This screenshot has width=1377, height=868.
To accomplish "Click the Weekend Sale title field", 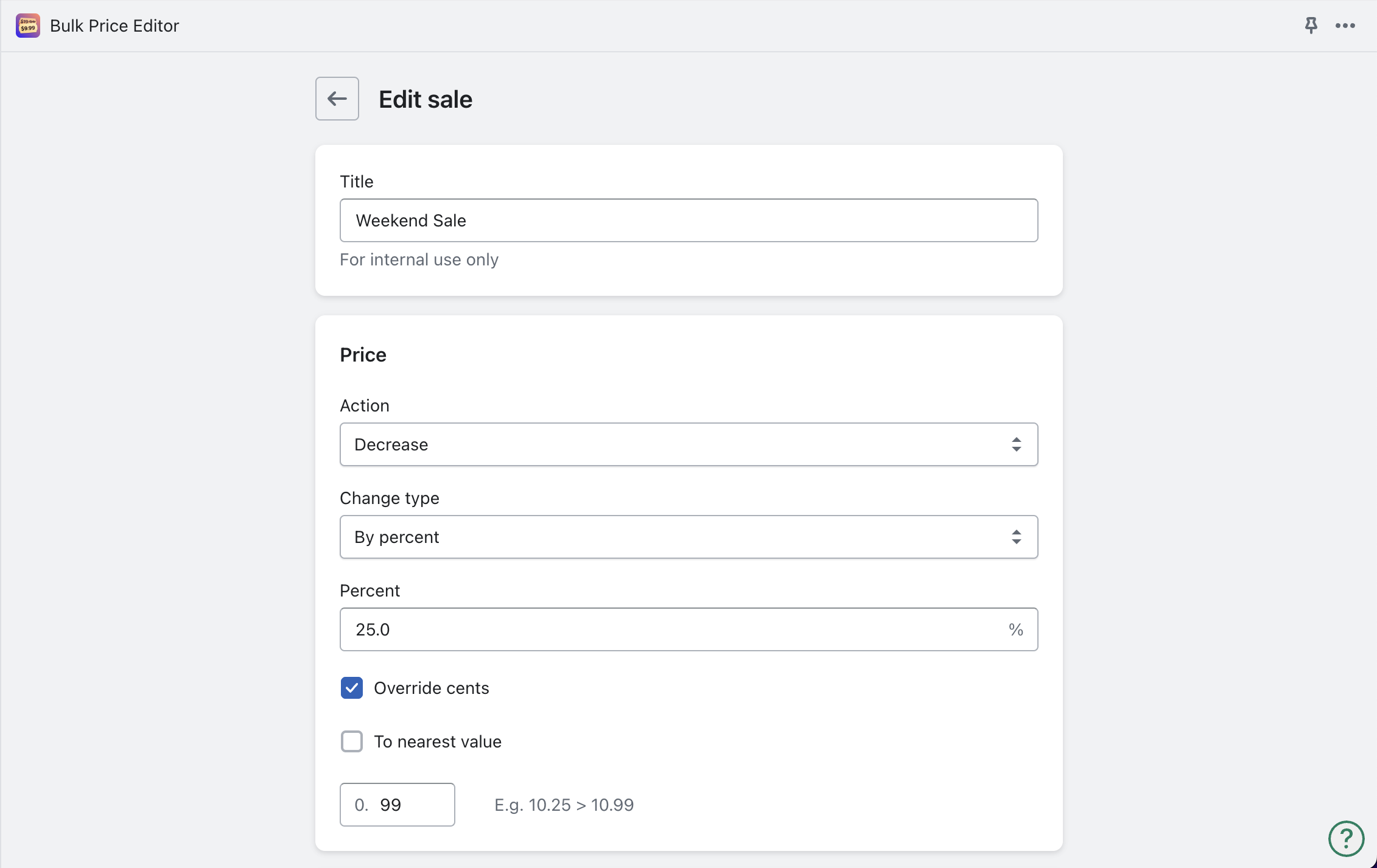I will (x=688, y=220).
